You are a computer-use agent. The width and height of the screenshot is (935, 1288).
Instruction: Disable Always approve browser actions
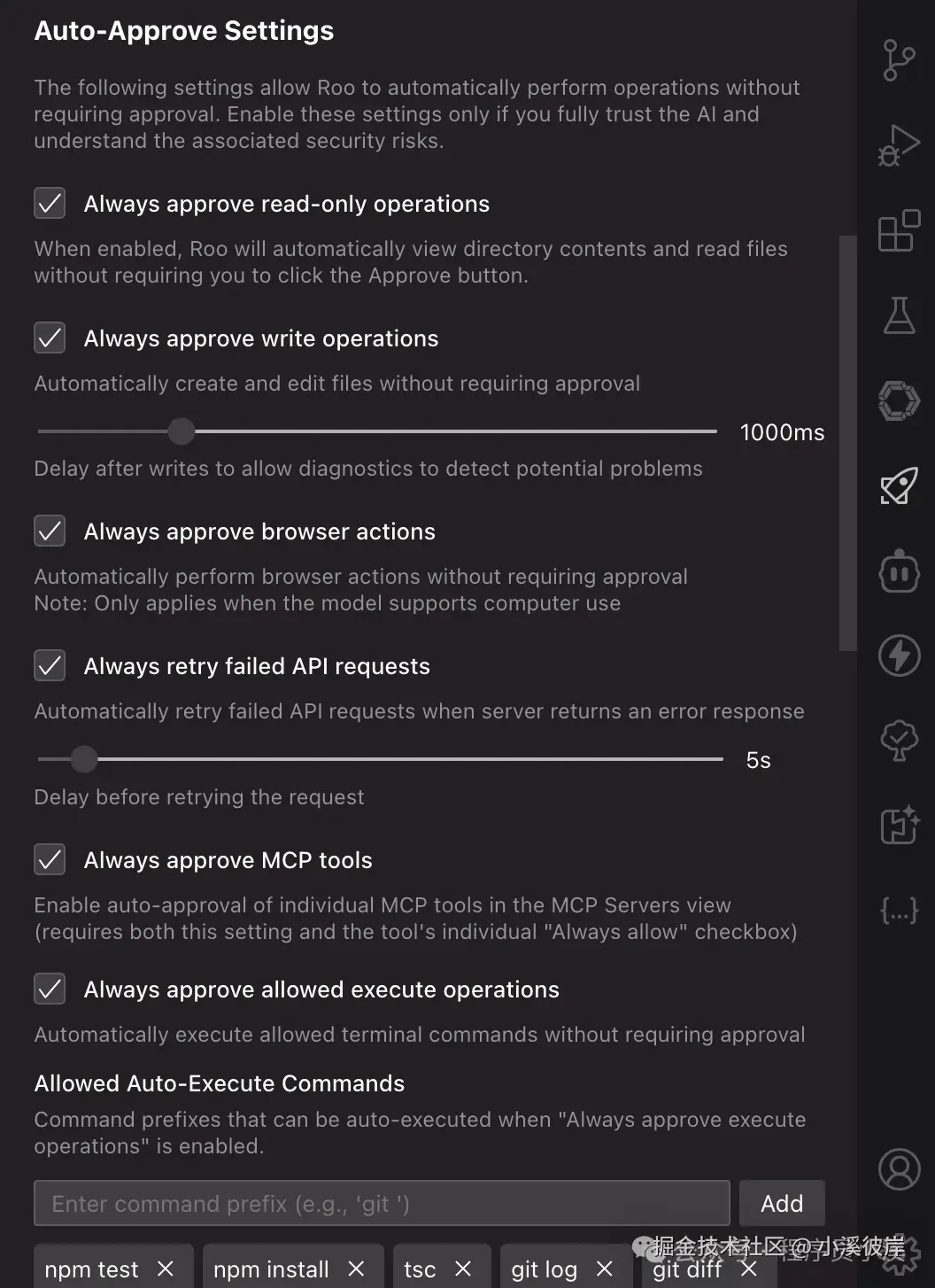tap(50, 531)
